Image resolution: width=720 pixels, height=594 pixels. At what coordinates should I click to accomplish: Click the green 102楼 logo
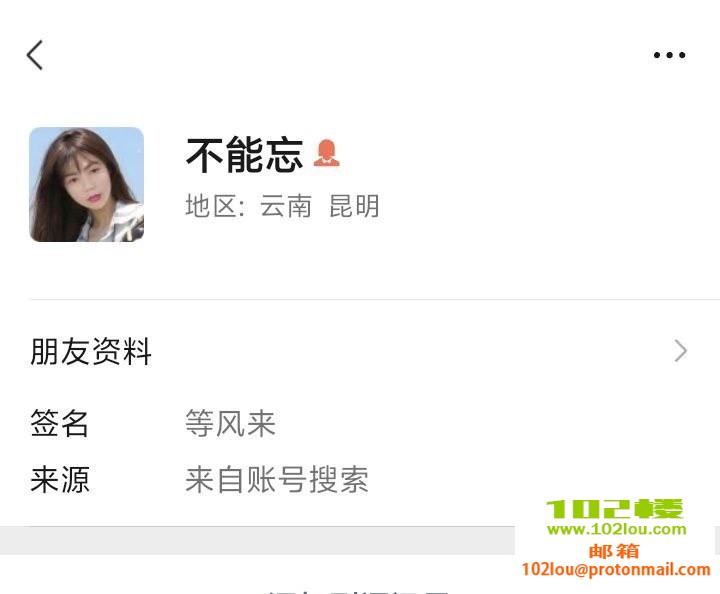tap(615, 509)
